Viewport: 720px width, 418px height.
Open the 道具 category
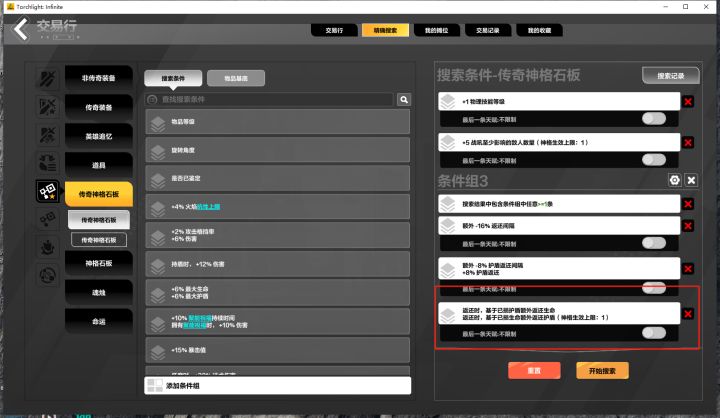click(x=99, y=165)
